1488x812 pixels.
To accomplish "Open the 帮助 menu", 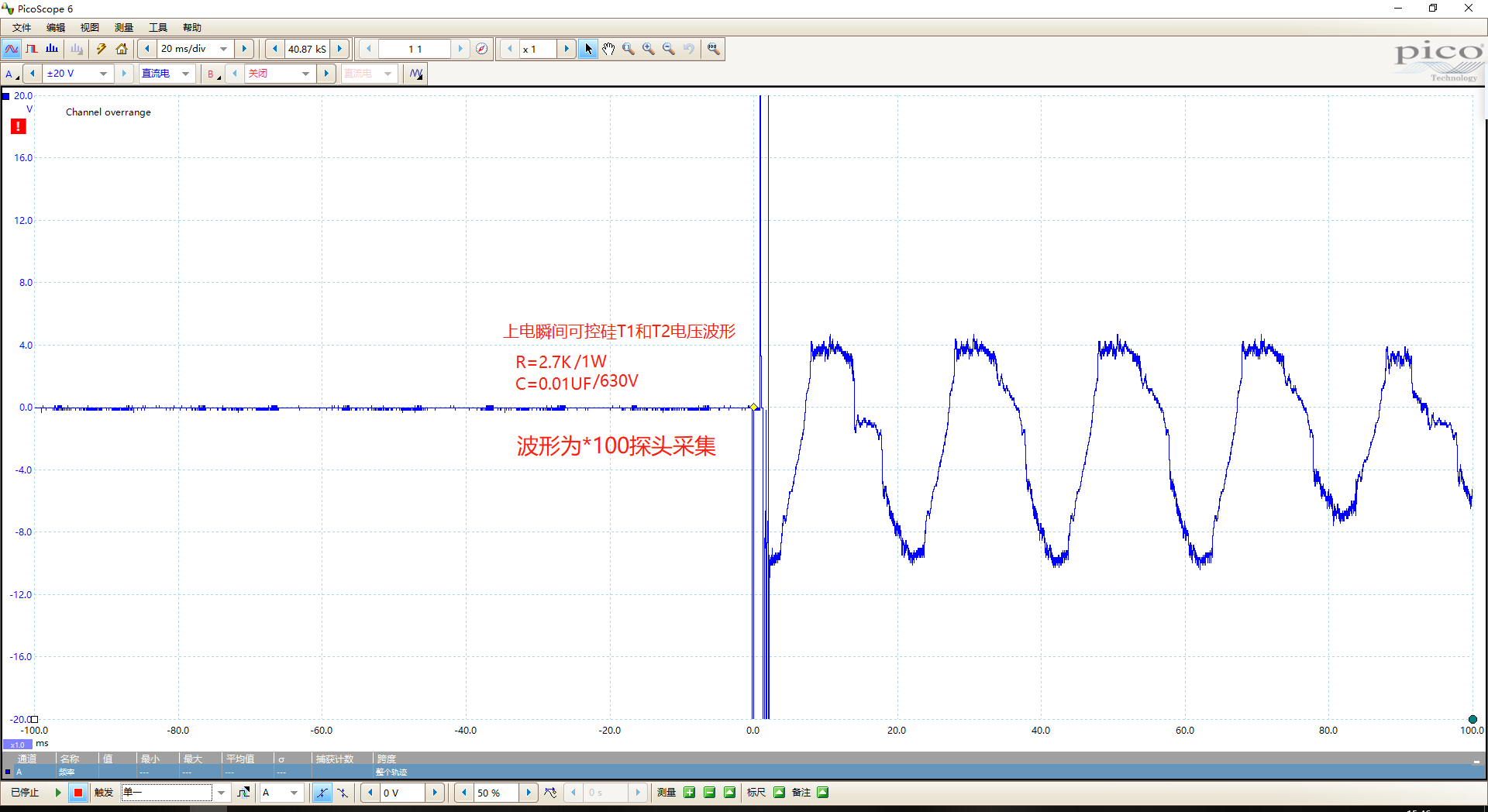I will (191, 27).
